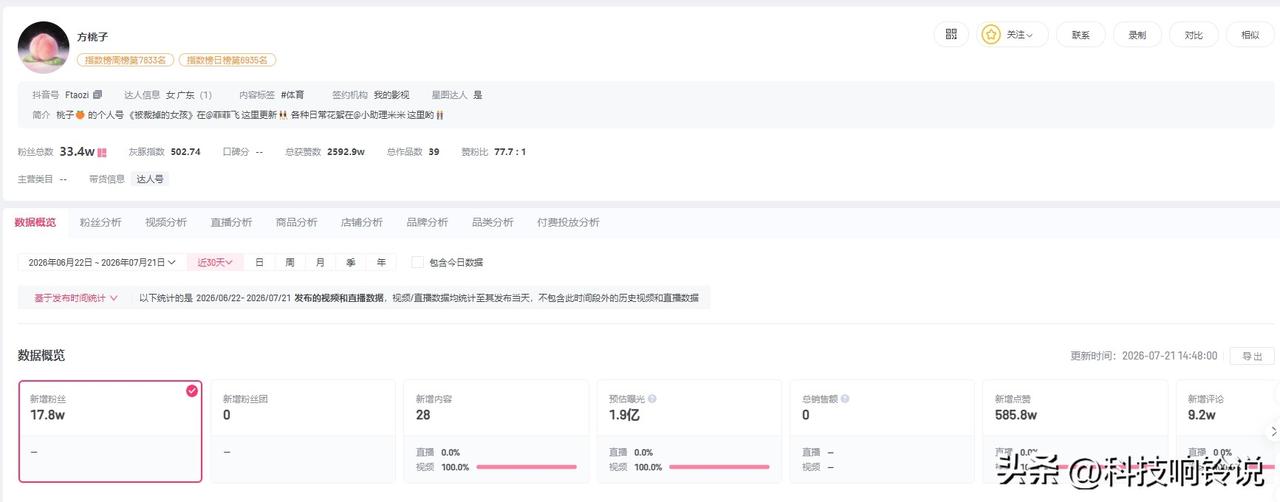1280x502 pixels.
Task: Click the 我的影视 agency name
Action: 391,95
